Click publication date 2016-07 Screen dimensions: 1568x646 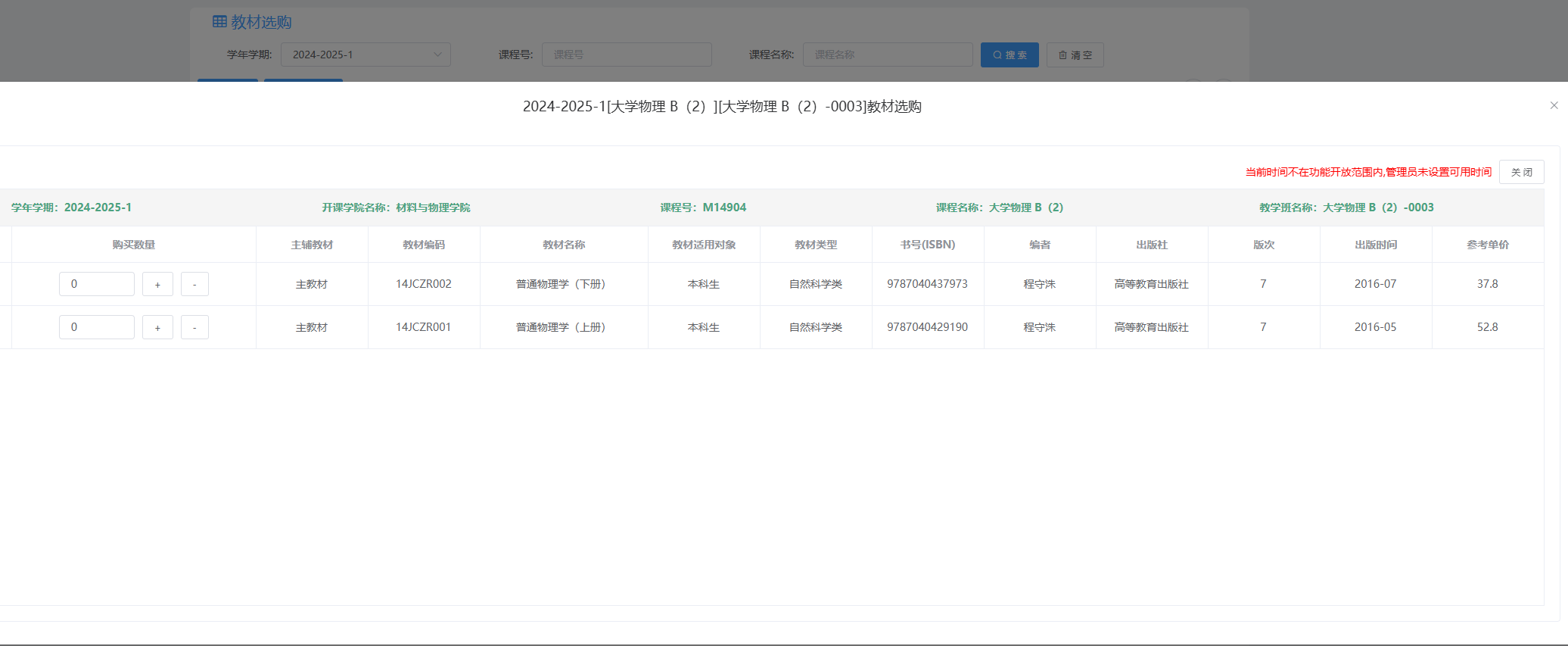tap(1376, 284)
